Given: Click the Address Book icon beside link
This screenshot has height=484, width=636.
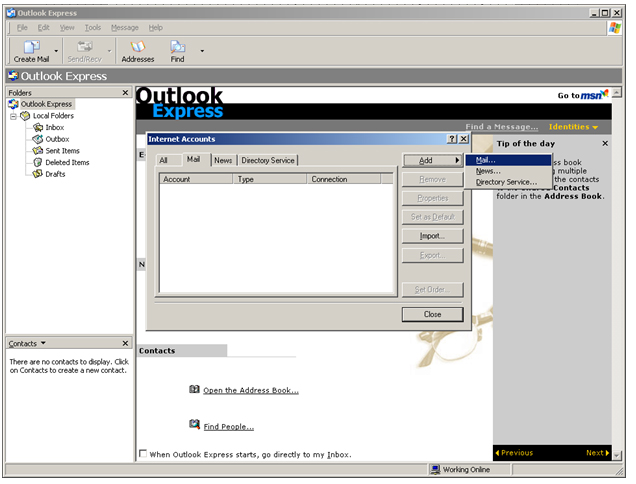Looking at the screenshot, I should (194, 389).
